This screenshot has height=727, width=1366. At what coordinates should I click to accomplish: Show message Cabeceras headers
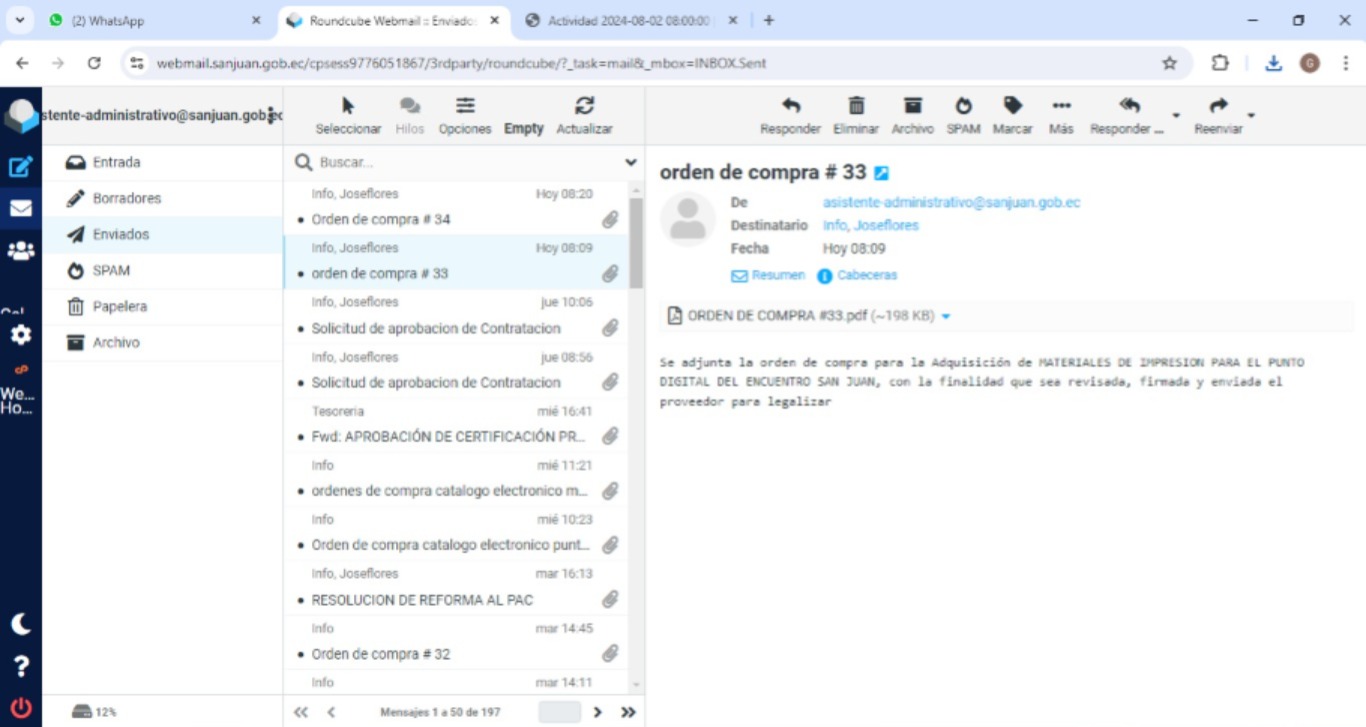tap(866, 275)
